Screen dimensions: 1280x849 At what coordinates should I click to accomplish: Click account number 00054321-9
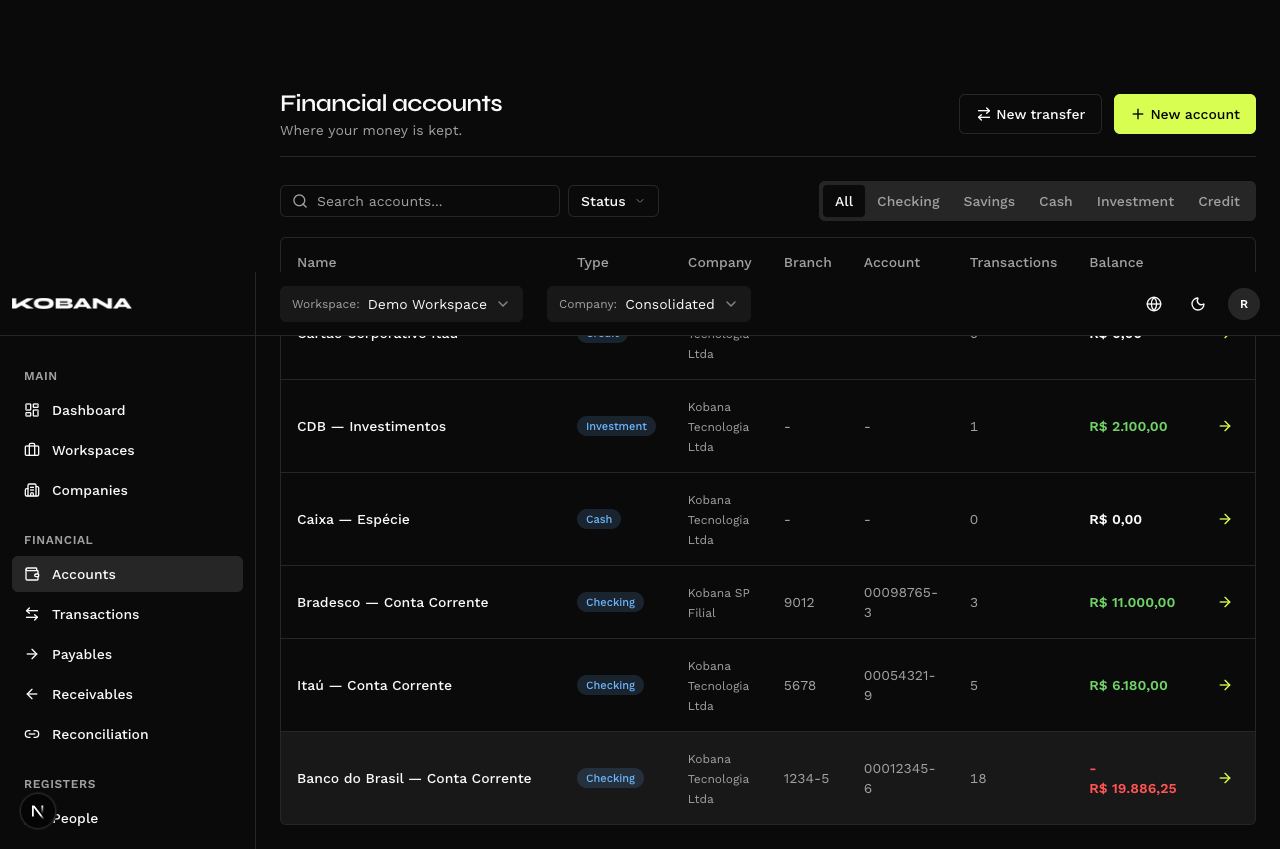900,685
